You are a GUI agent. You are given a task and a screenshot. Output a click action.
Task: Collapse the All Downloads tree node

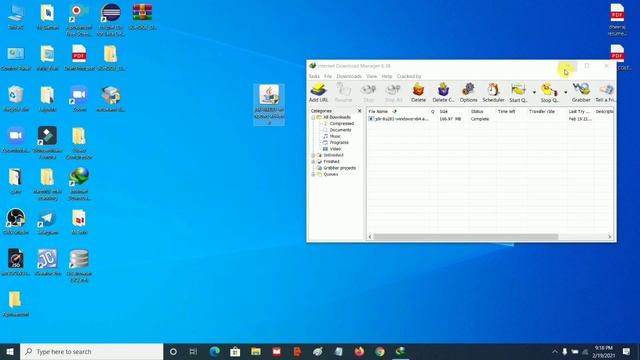click(313, 118)
